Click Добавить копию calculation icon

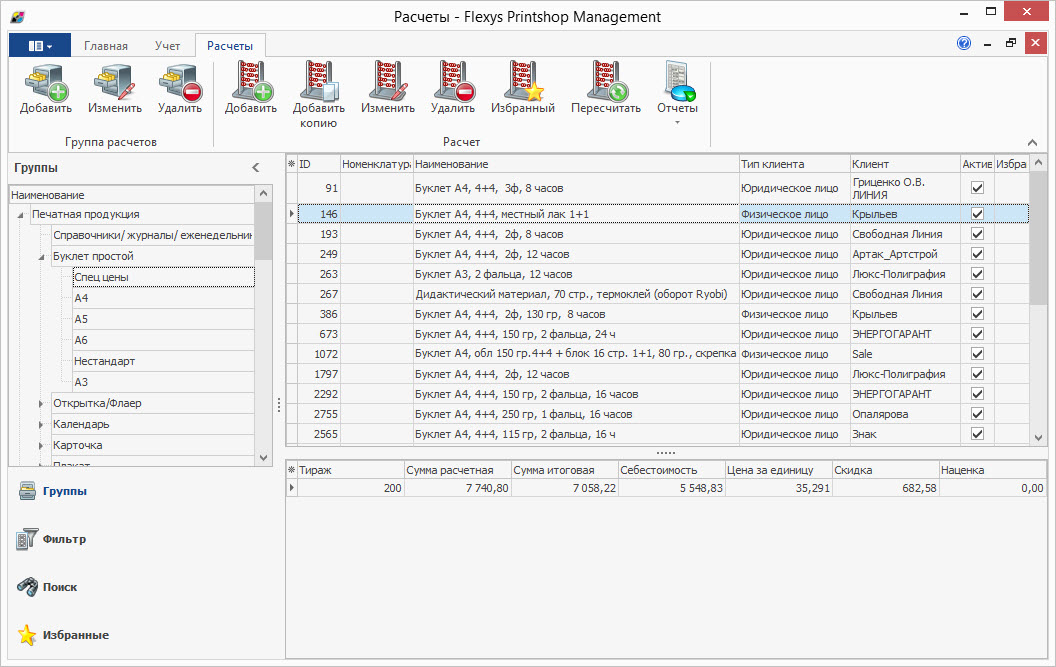point(319,95)
